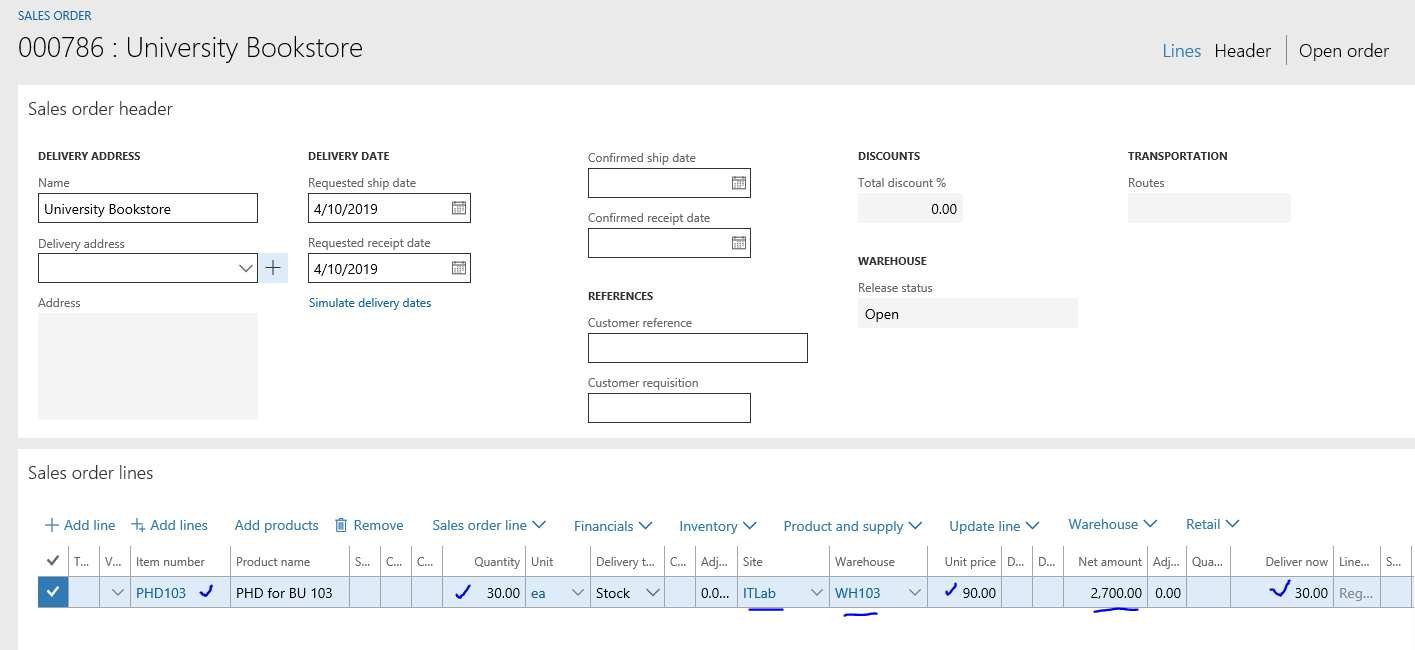Click the plus icon beside Delivery address
Image resolution: width=1415 pixels, height=650 pixels.
click(273, 268)
